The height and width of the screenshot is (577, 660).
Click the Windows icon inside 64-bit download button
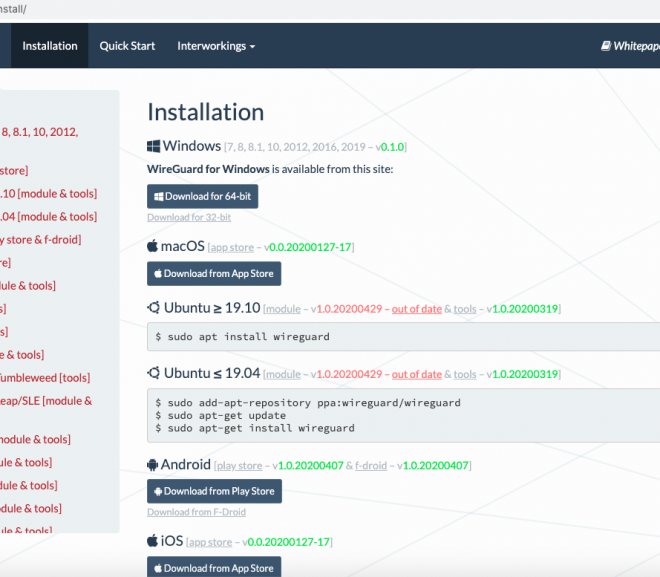tap(159, 197)
